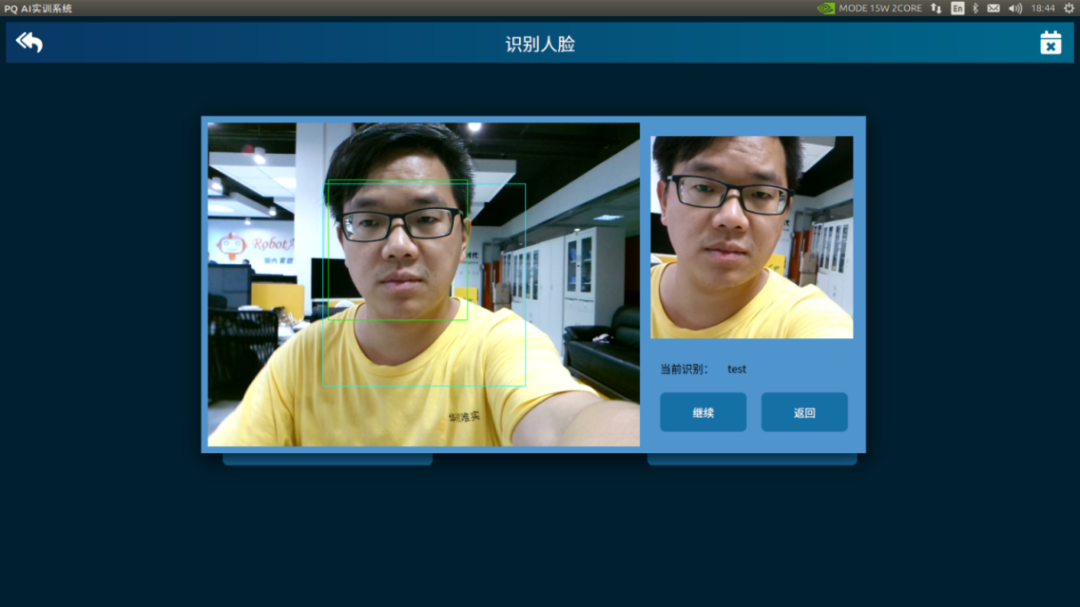Open the network connections tray icon

click(x=936, y=8)
